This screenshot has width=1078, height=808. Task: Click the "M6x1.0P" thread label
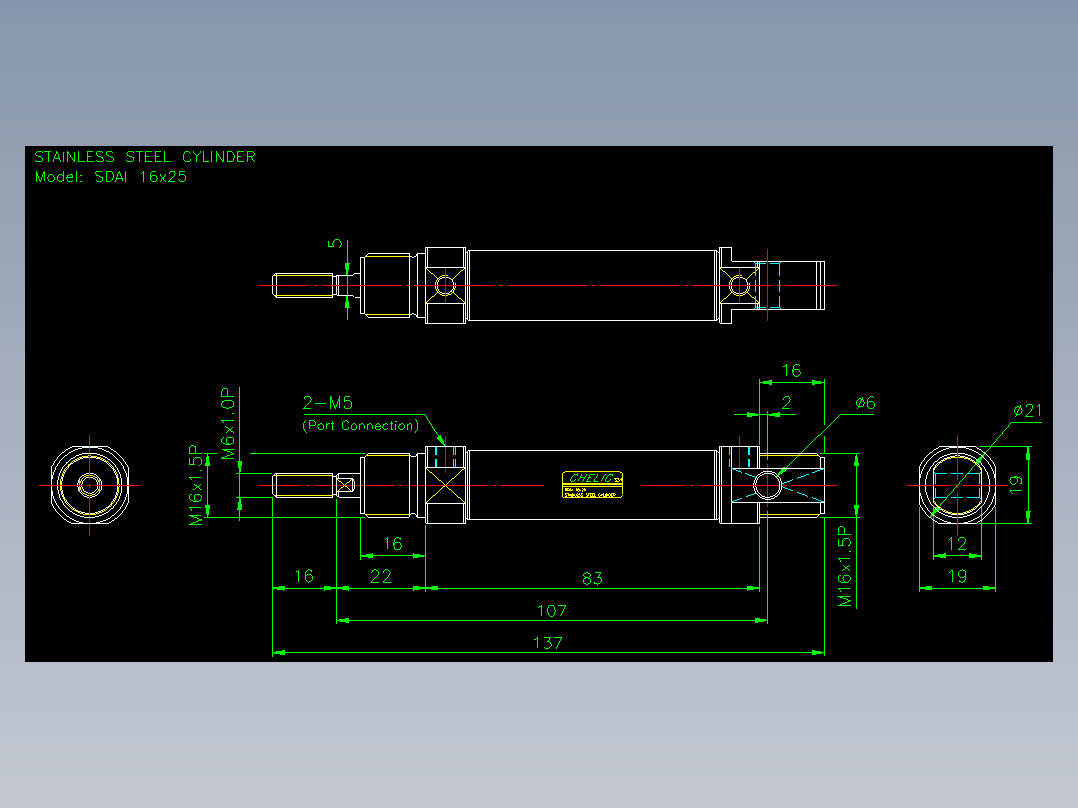click(x=228, y=424)
